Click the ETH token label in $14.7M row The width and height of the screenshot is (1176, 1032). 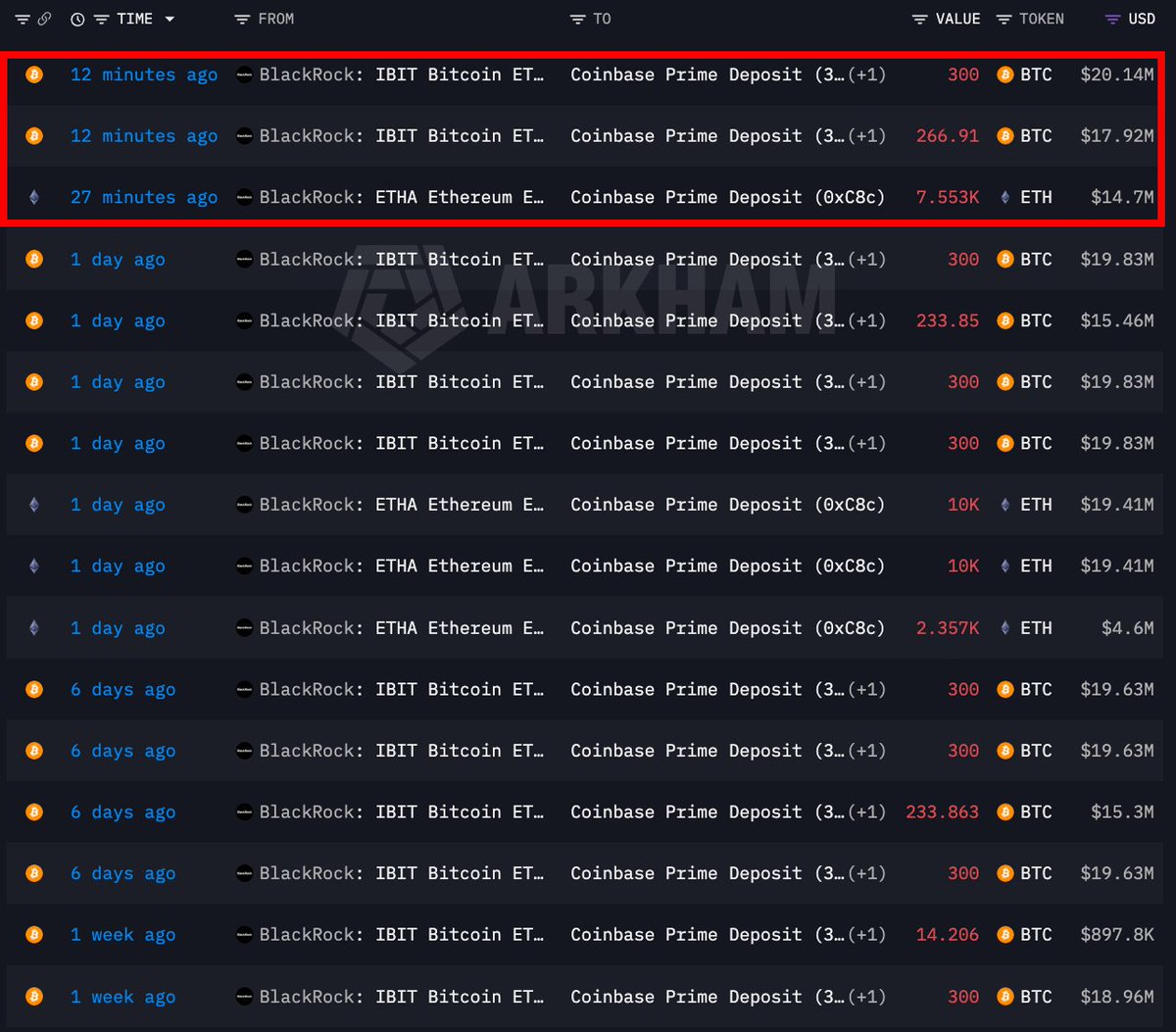(1037, 197)
